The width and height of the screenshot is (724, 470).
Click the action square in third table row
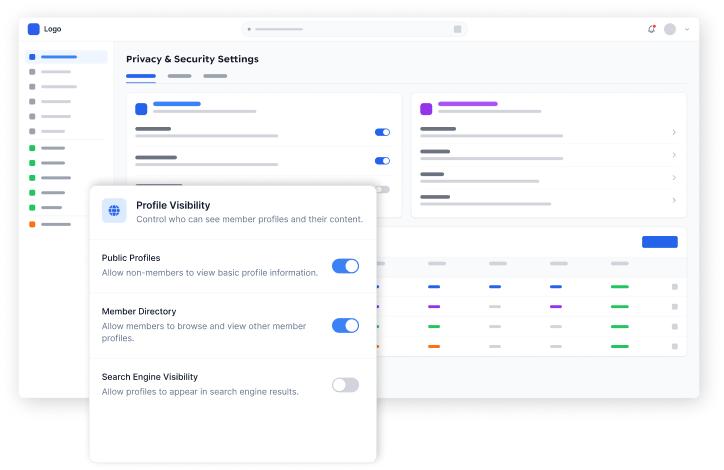click(675, 327)
